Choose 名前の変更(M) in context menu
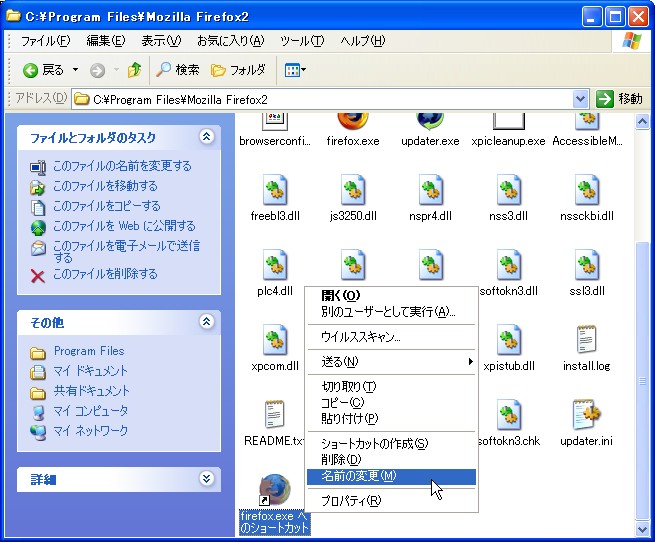The image size is (655, 542). tap(391, 476)
